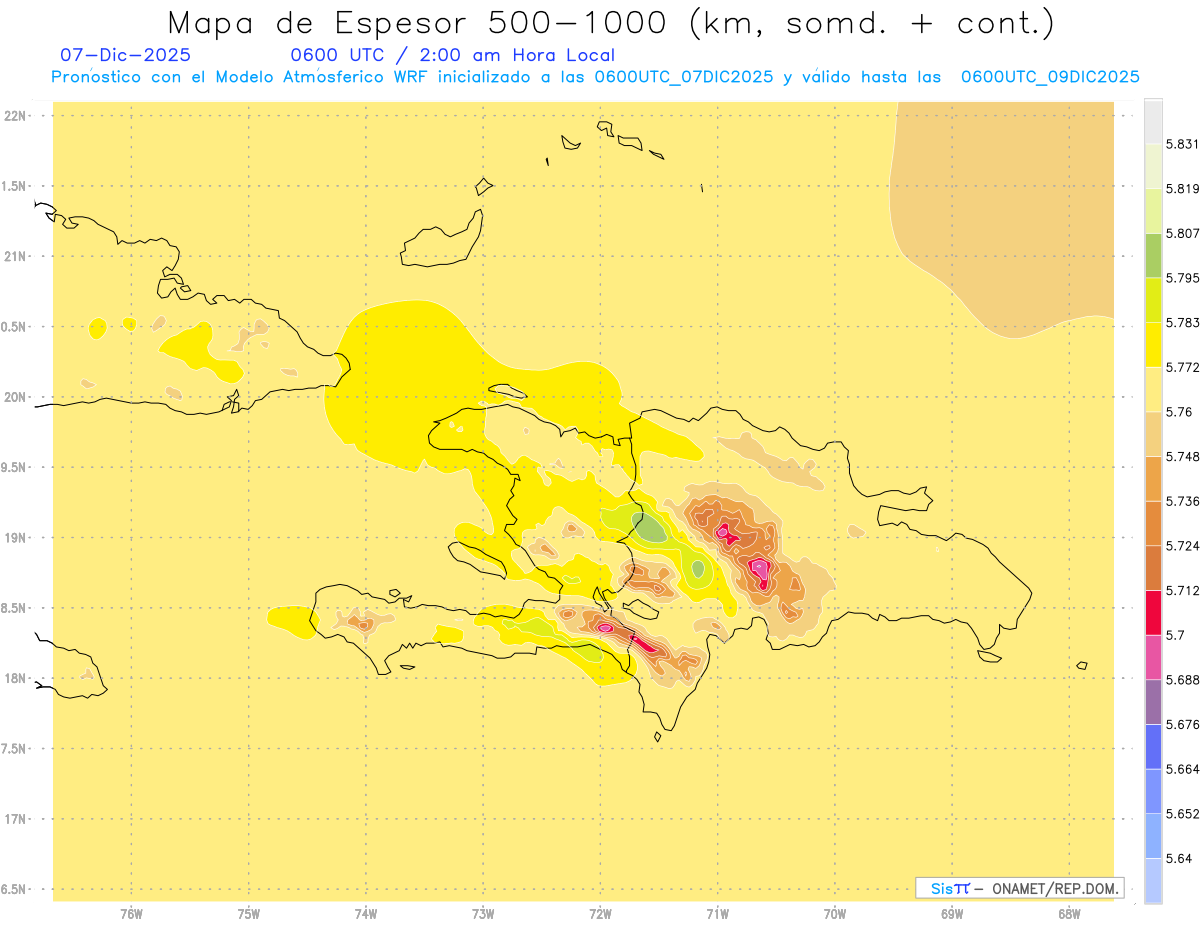Click the 70W longitude label

[x=835, y=914]
